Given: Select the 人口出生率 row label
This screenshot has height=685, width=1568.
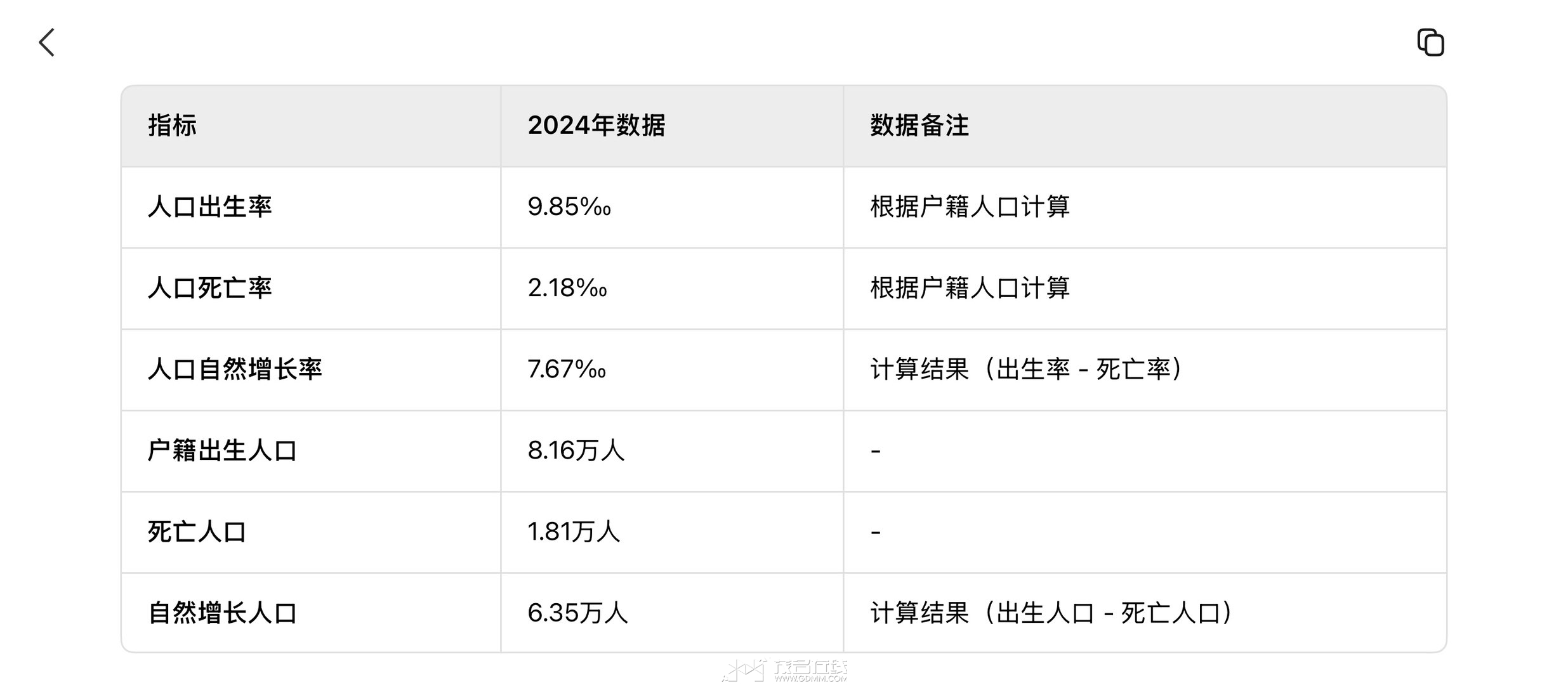Looking at the screenshot, I should [x=209, y=207].
